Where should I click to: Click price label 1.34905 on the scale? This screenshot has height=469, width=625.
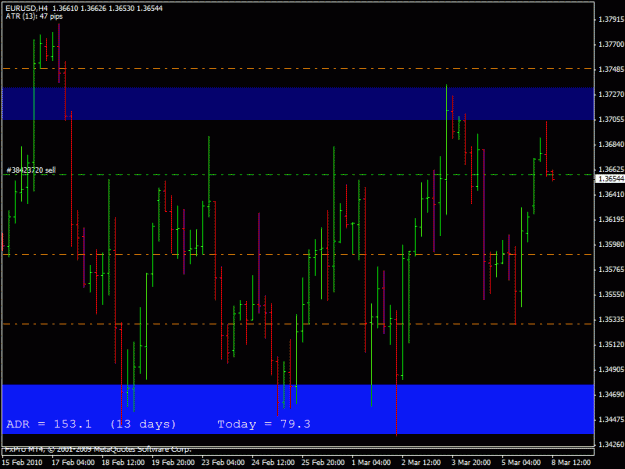(611, 369)
